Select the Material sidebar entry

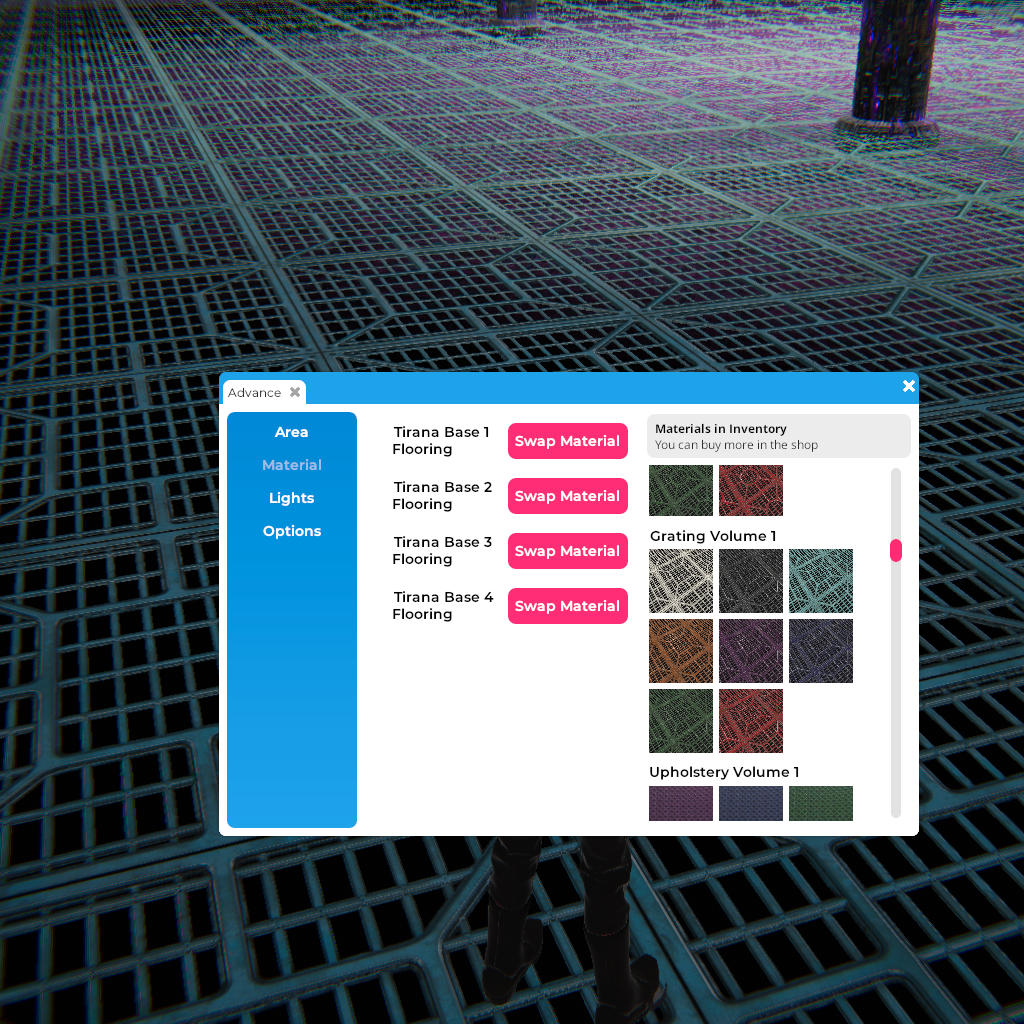click(291, 465)
